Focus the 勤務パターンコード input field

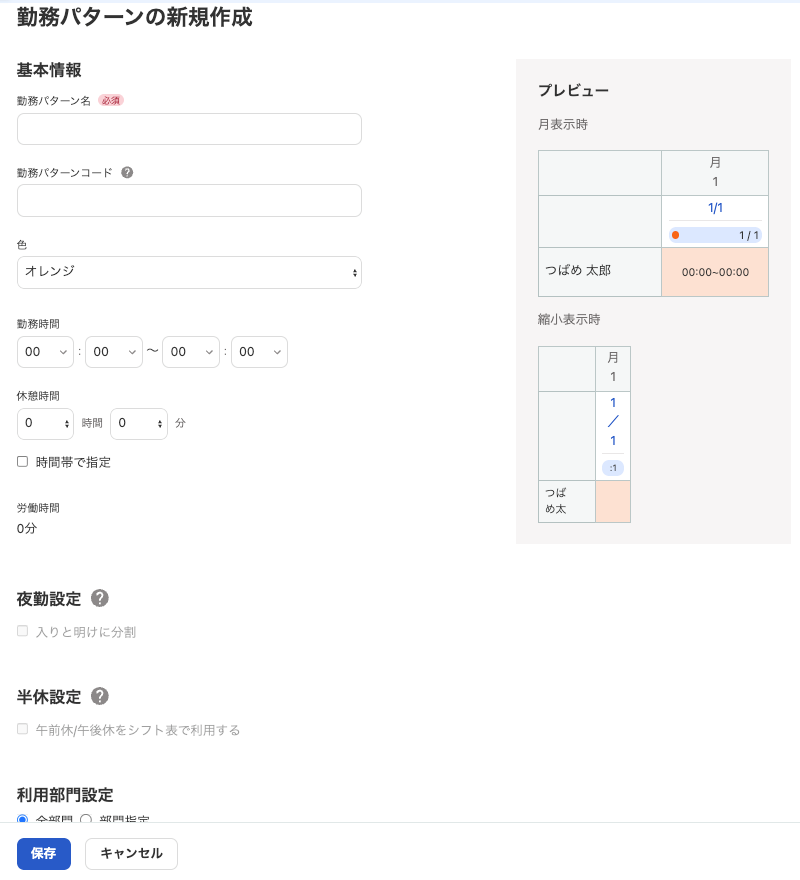pos(189,200)
